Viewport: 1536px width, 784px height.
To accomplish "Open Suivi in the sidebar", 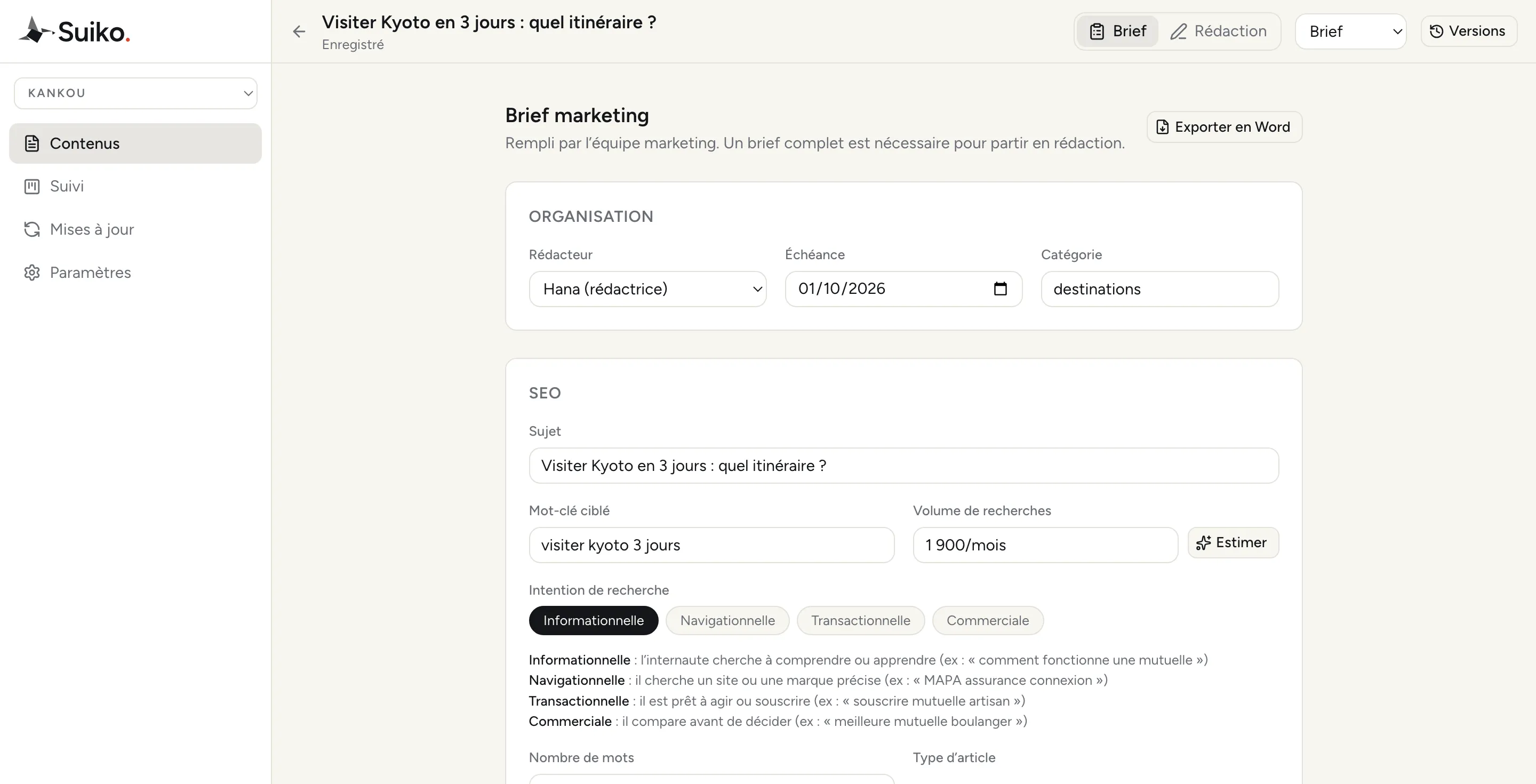I will (135, 187).
